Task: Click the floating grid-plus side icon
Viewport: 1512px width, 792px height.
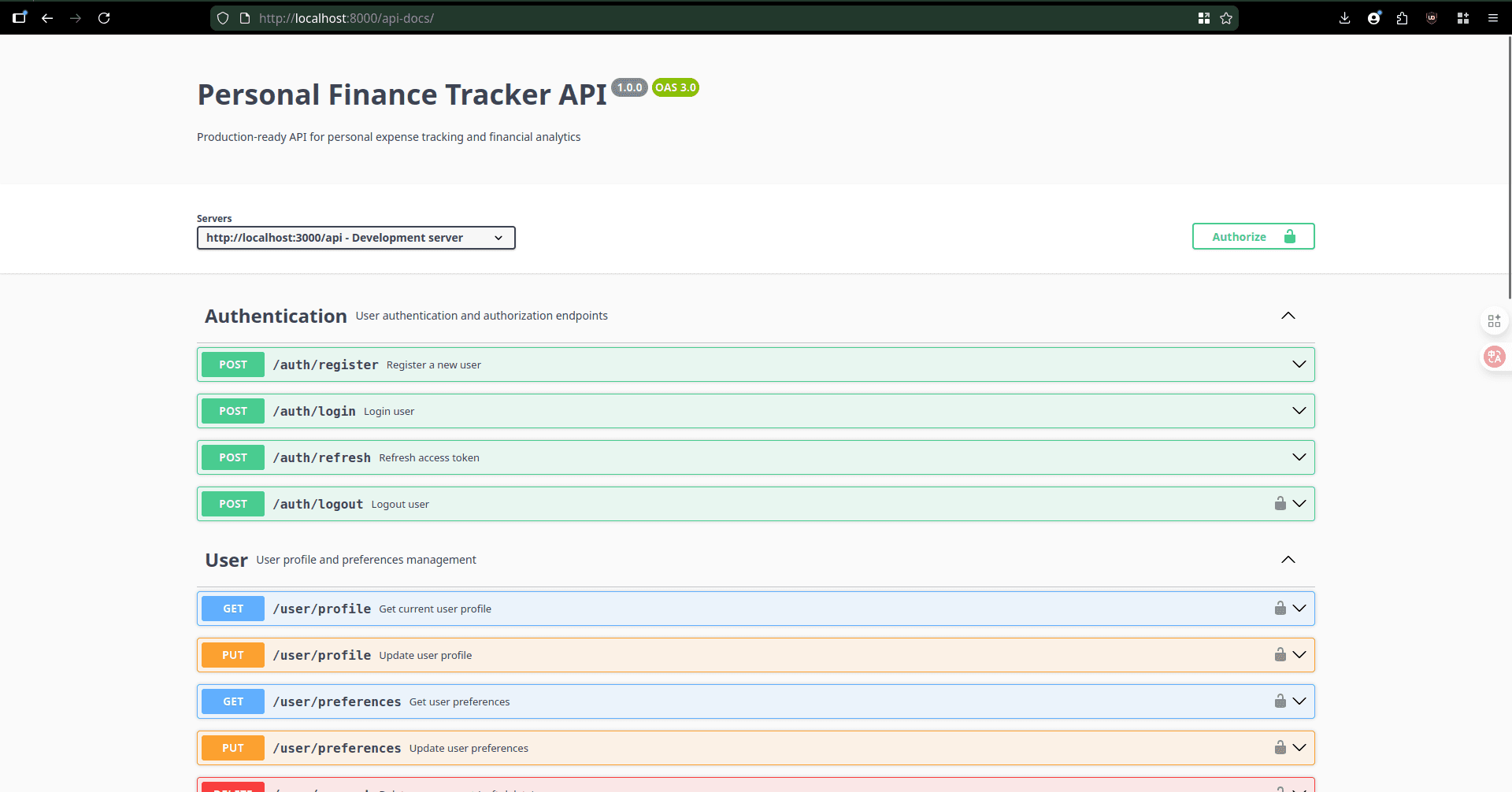Action: 1494,320
